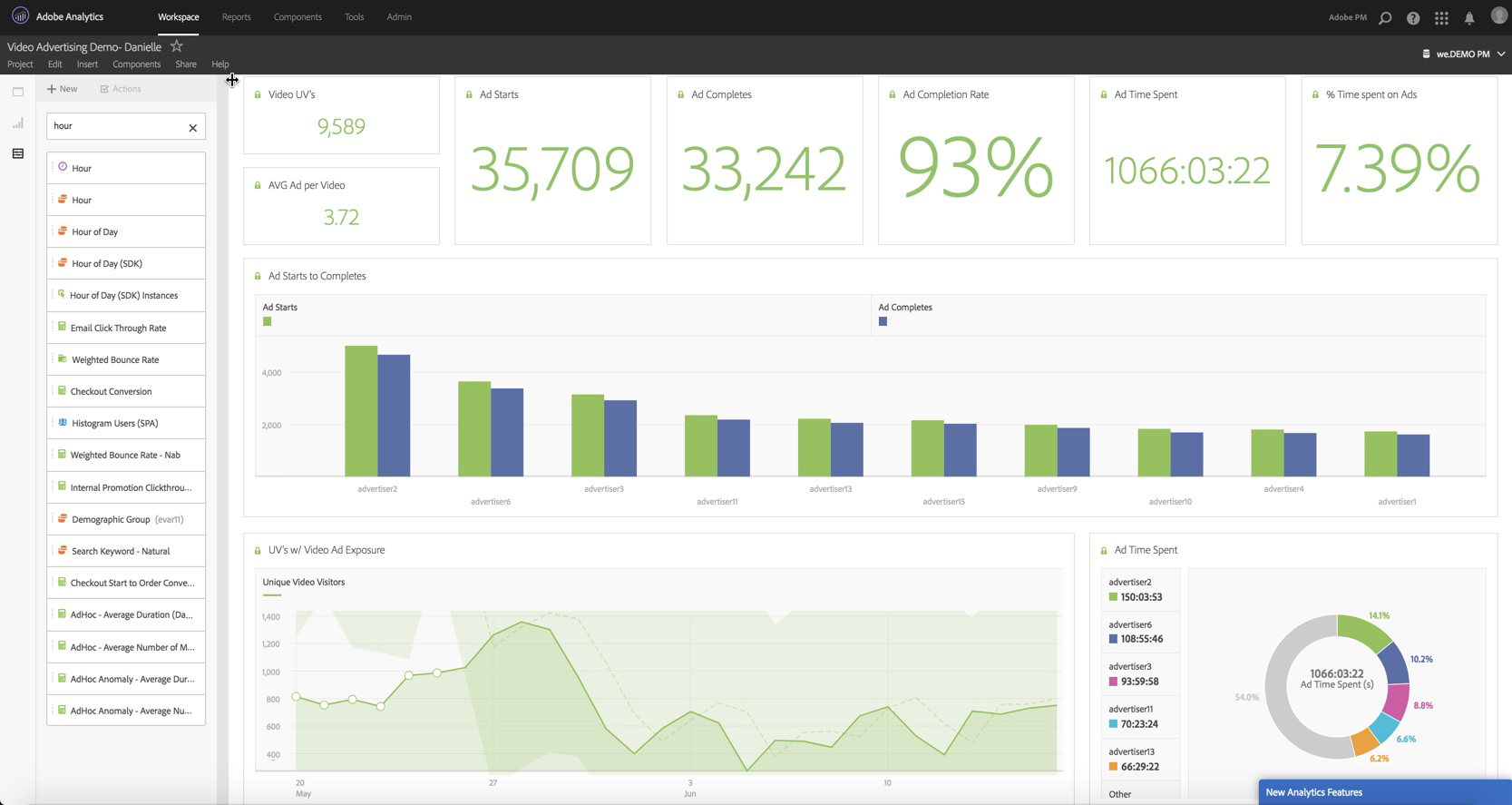The width and height of the screenshot is (1512, 805).
Task: Open the notifications bell
Action: click(1469, 18)
